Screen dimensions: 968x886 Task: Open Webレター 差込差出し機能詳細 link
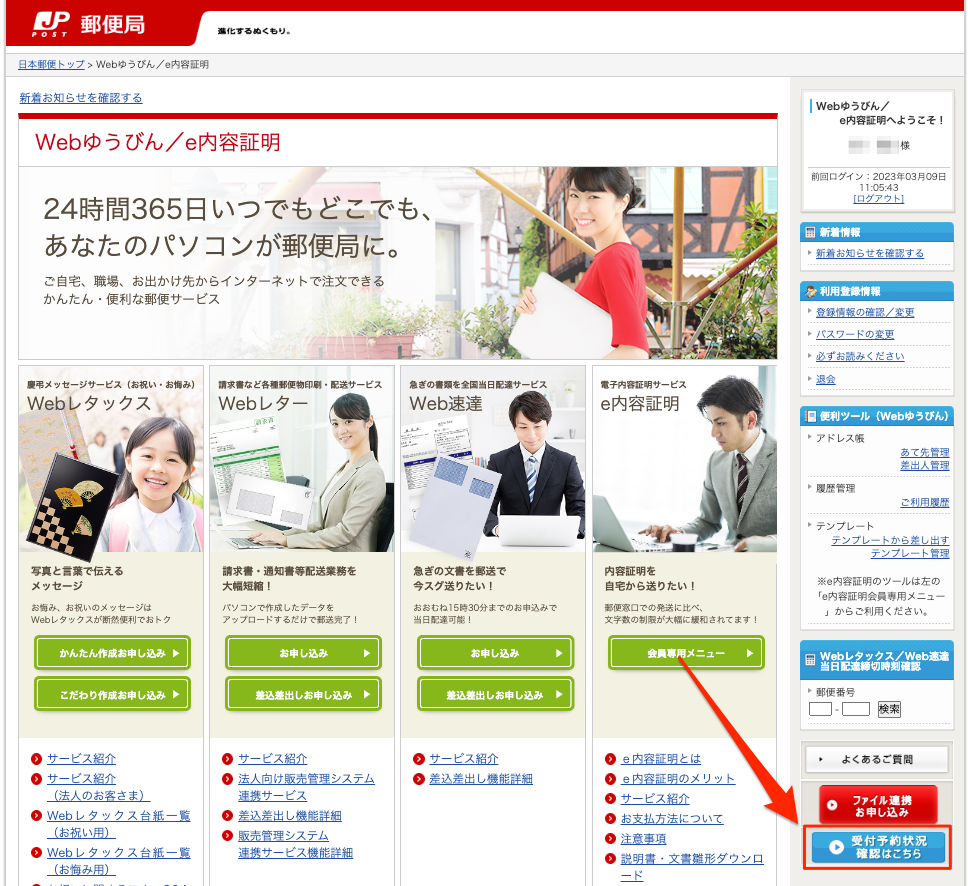[x=290, y=816]
